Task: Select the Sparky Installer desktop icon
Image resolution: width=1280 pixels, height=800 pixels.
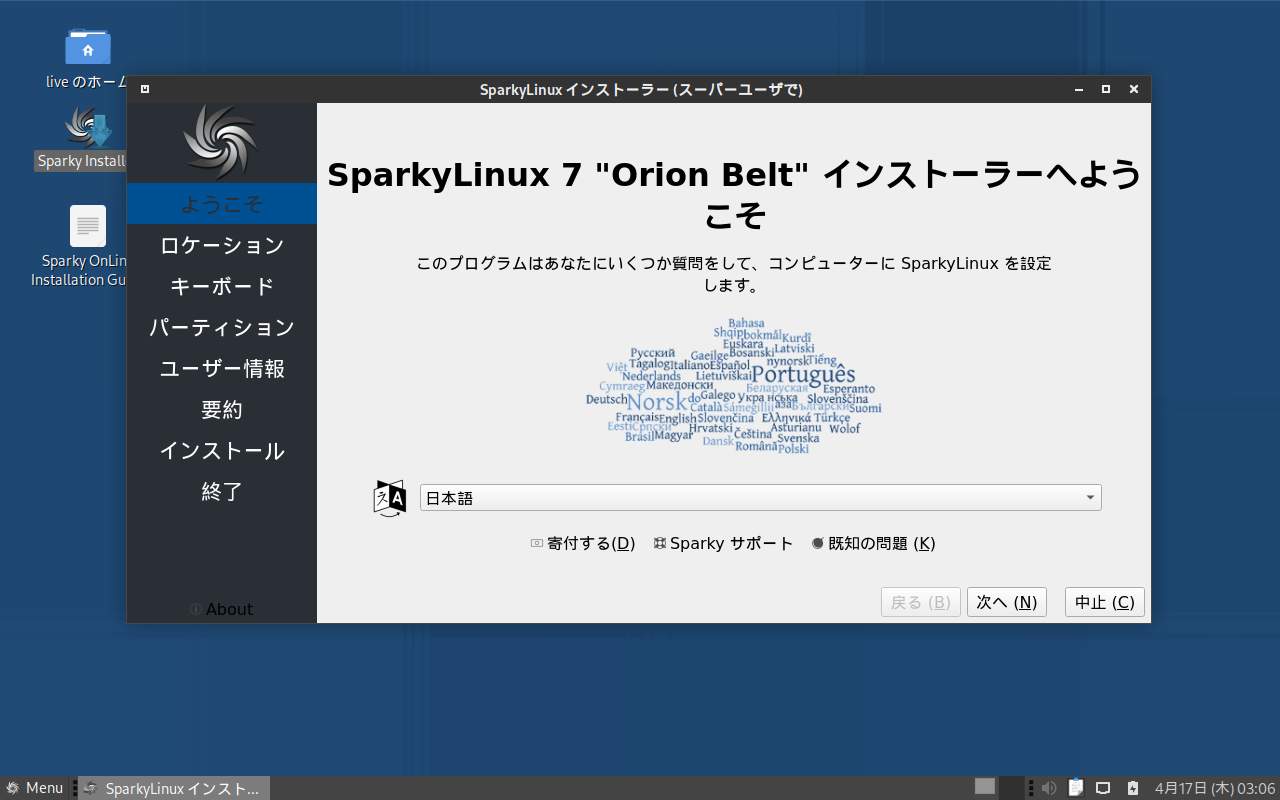Action: (88, 128)
